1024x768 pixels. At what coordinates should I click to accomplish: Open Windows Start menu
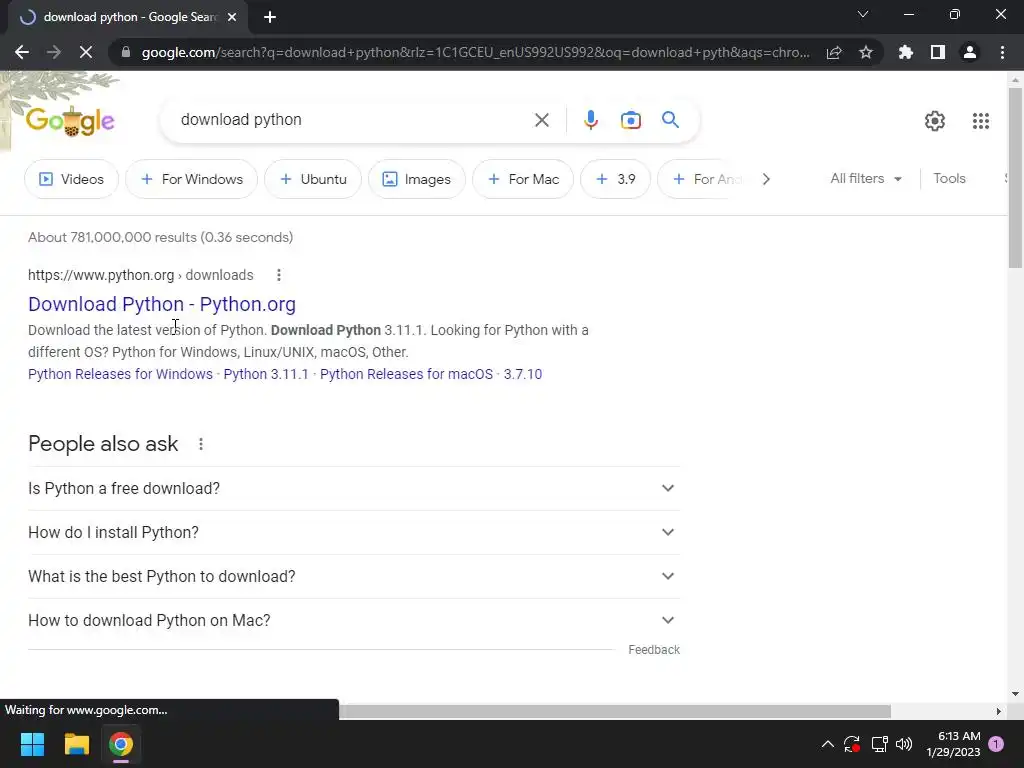[32, 744]
